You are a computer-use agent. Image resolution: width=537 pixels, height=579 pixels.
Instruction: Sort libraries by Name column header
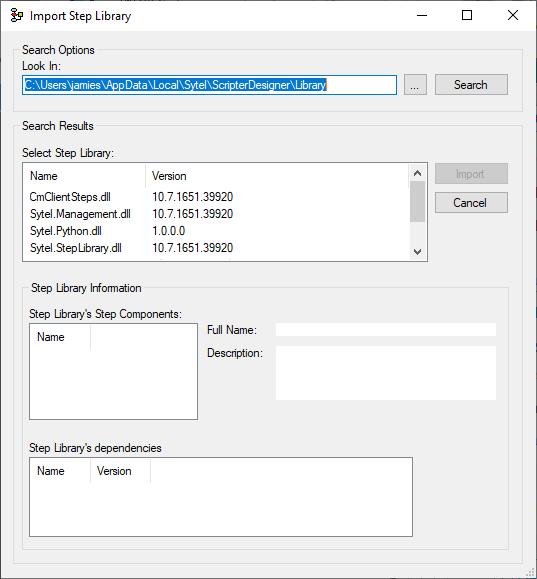tap(85, 176)
